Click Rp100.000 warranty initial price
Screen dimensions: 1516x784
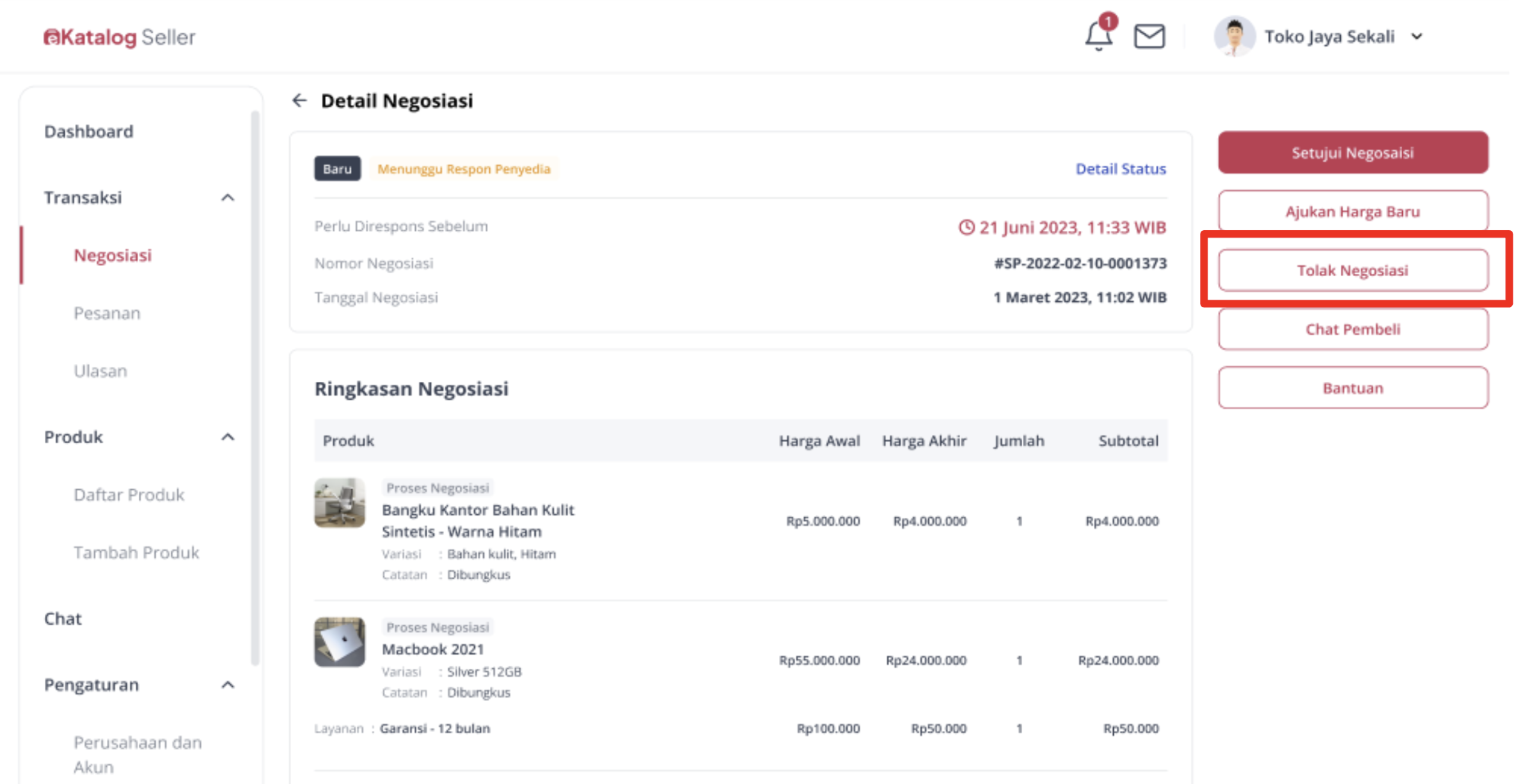tap(828, 728)
